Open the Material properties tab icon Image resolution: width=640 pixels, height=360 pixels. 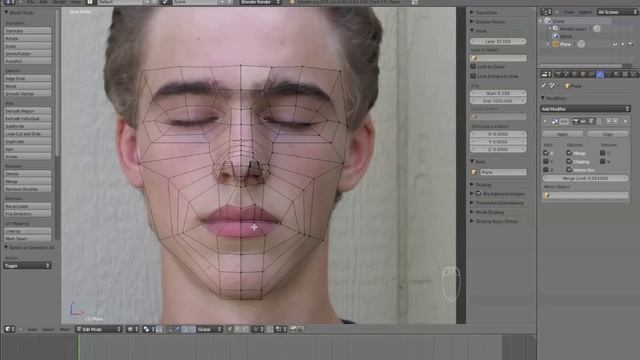616,74
